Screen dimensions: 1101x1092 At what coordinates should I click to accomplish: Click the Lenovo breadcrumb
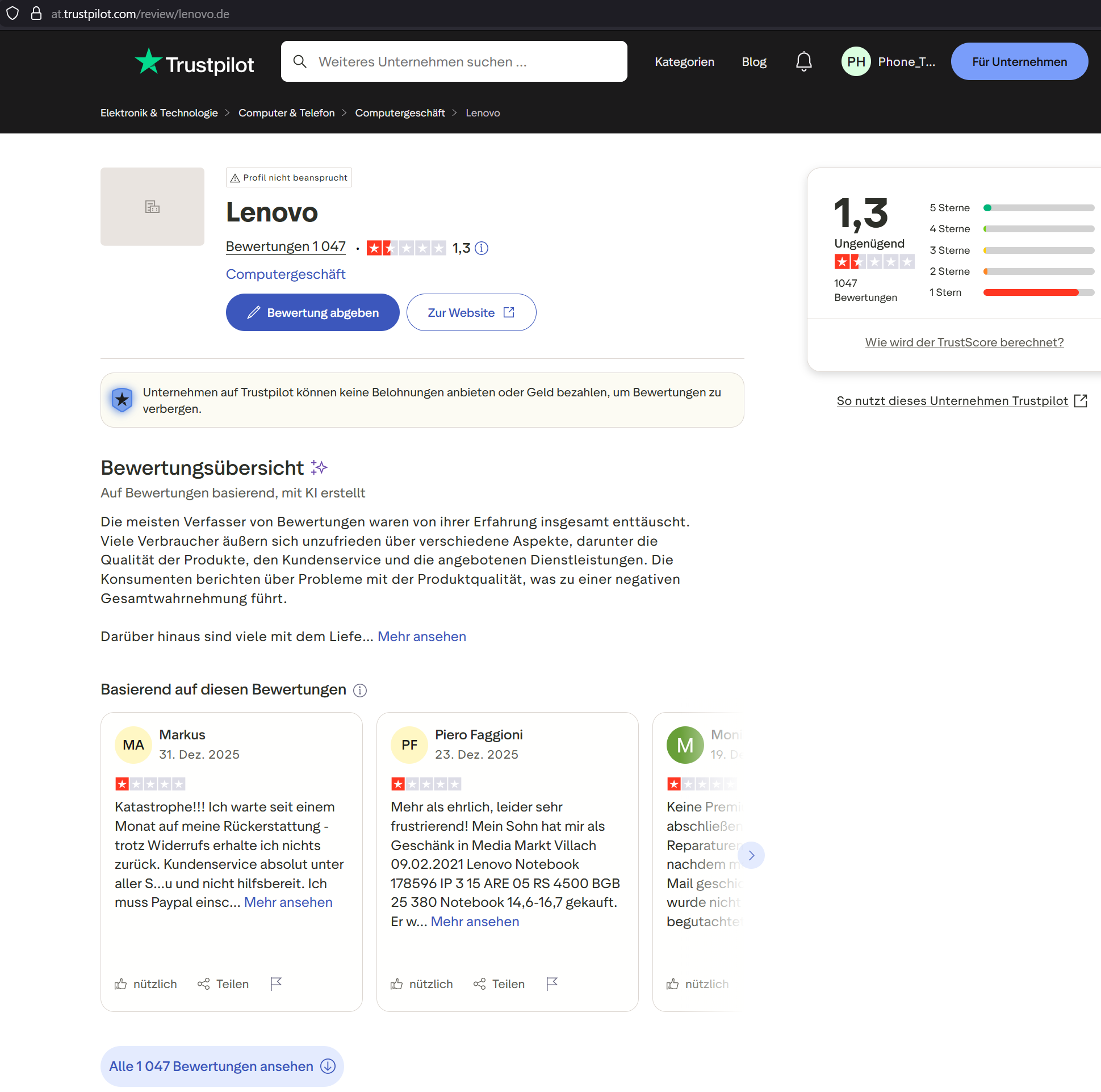tap(482, 113)
